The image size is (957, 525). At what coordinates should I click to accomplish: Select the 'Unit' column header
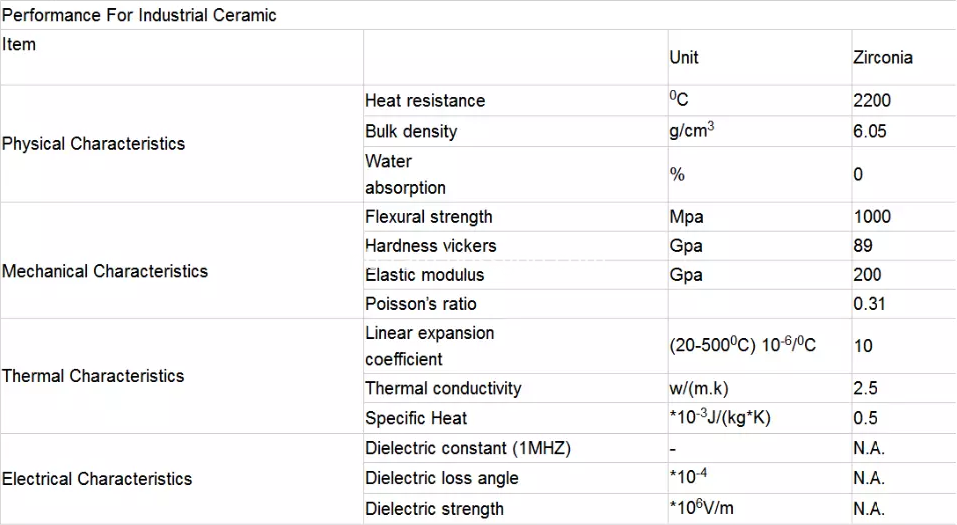tap(760, 57)
